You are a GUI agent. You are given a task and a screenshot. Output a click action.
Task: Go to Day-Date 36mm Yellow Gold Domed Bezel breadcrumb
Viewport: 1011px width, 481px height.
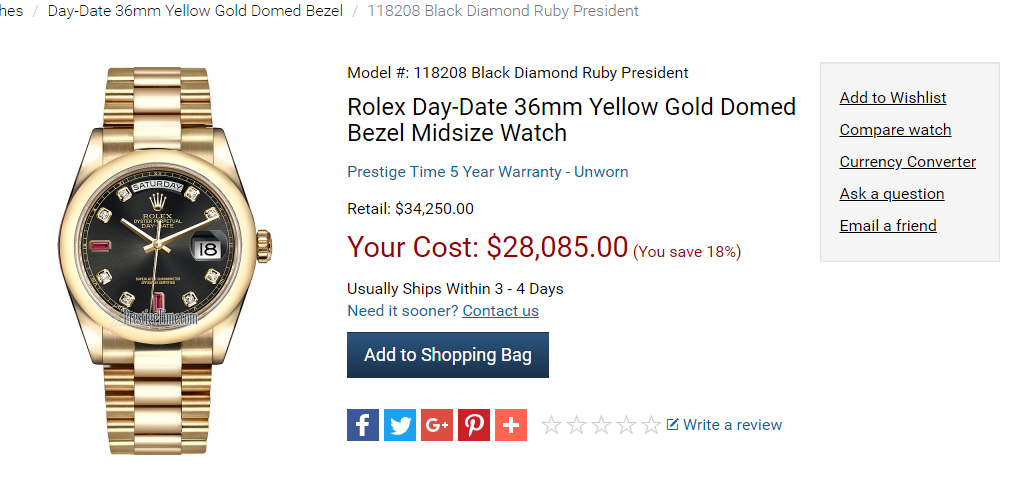[x=195, y=11]
